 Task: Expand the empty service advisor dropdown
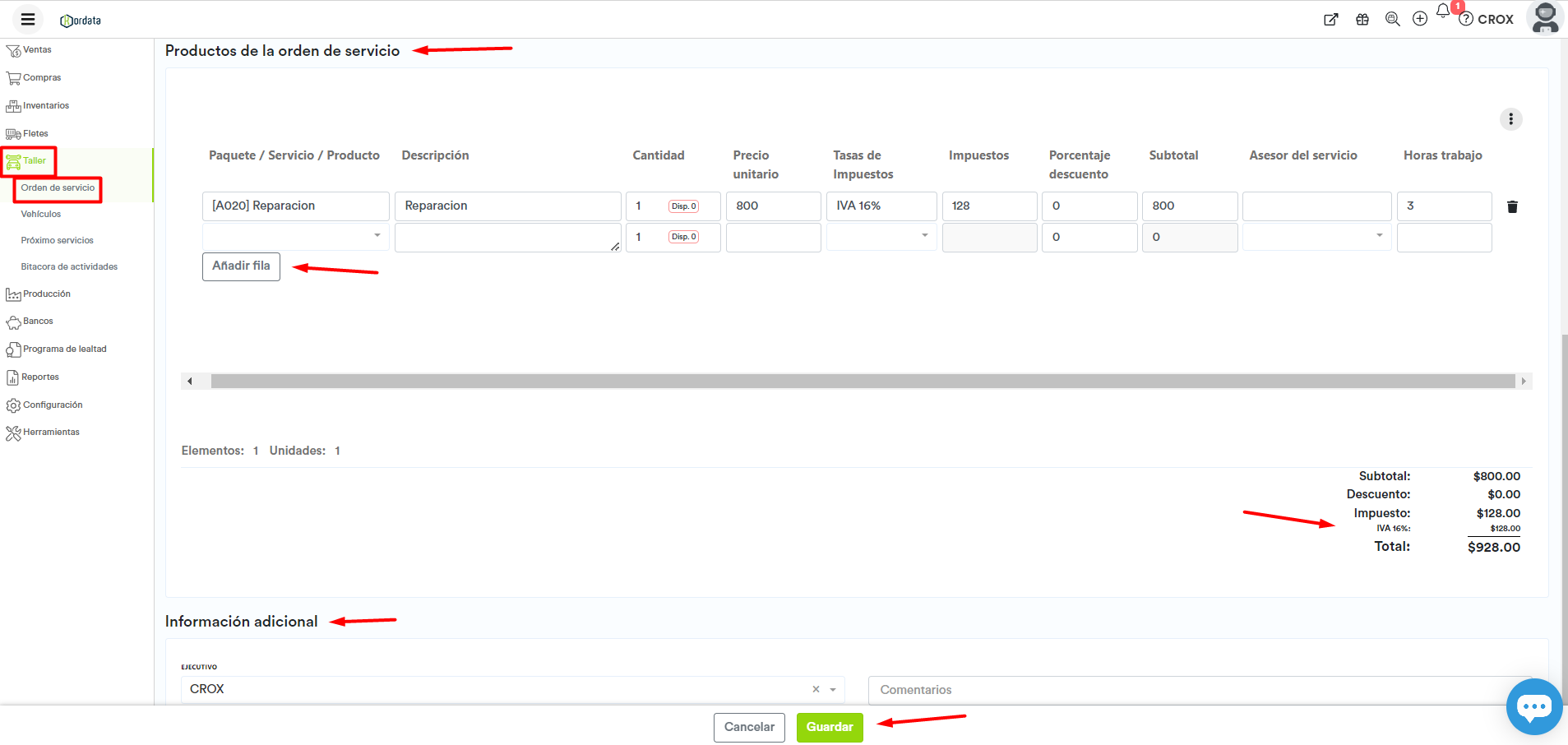pyautogui.click(x=1316, y=237)
